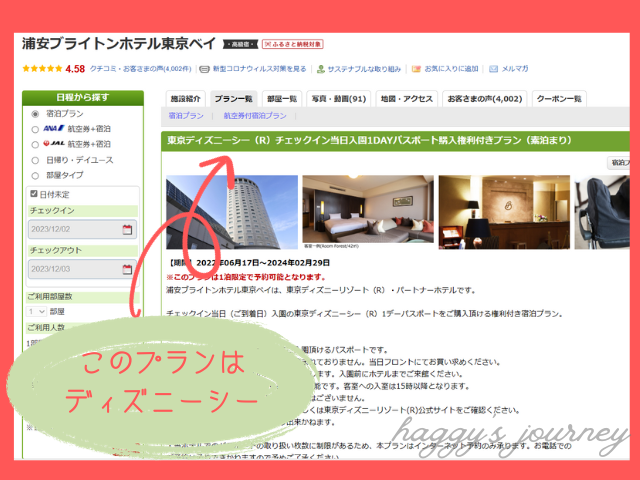Click the 高級宿 badge
Screen dimensions: 640x480
241,44
